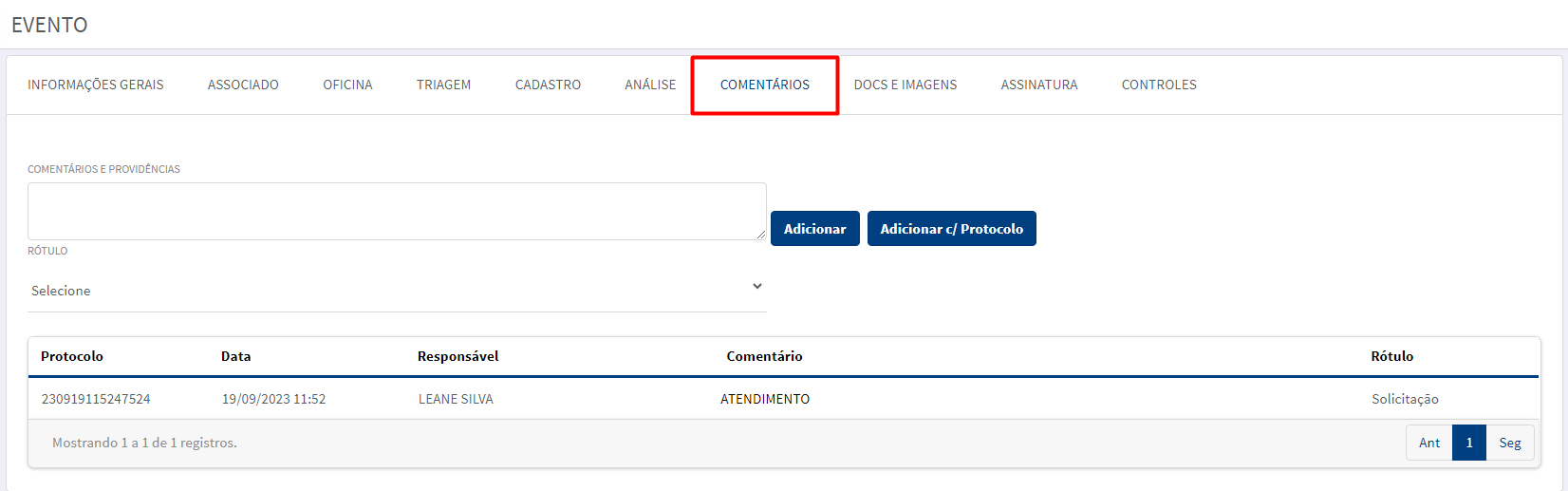Switch to Docs e Imagens tab

[x=905, y=85]
